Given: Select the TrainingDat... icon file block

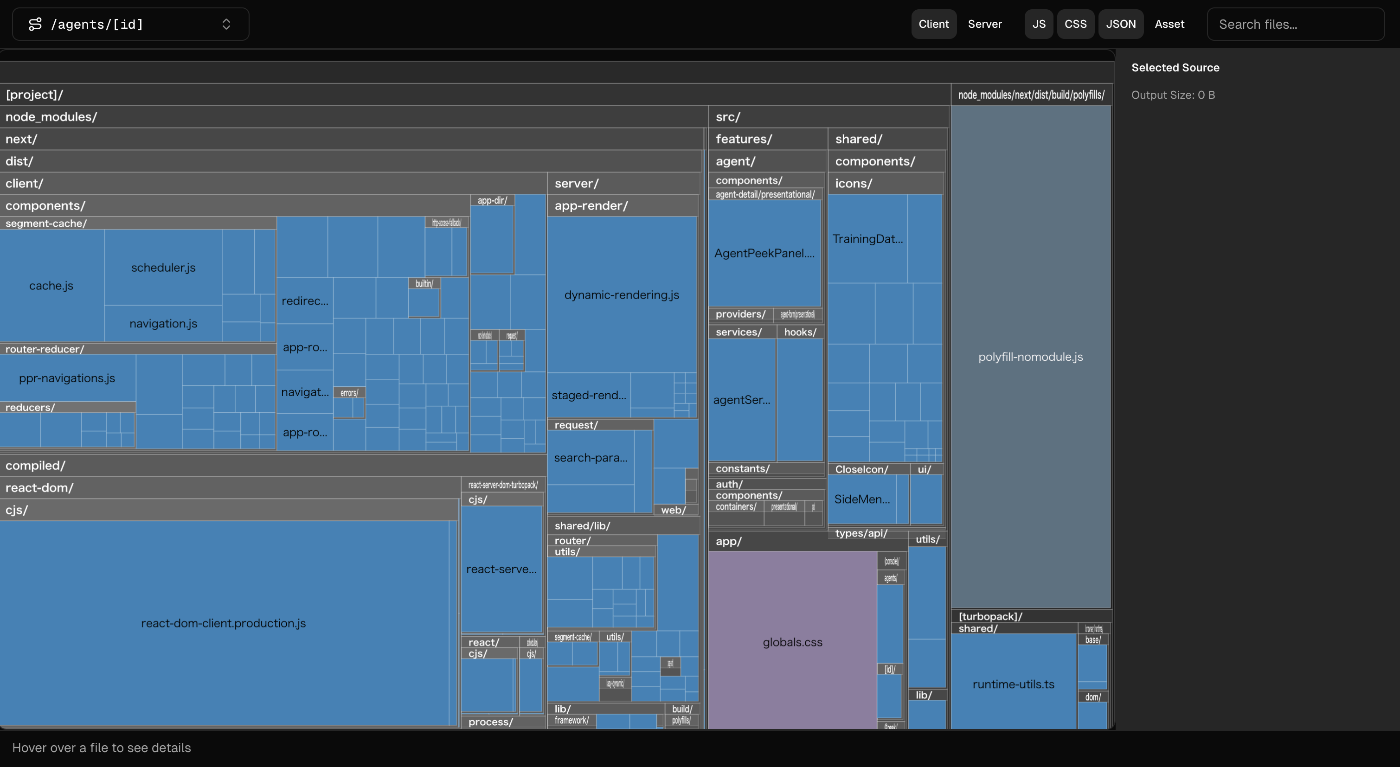Looking at the screenshot, I should point(868,239).
